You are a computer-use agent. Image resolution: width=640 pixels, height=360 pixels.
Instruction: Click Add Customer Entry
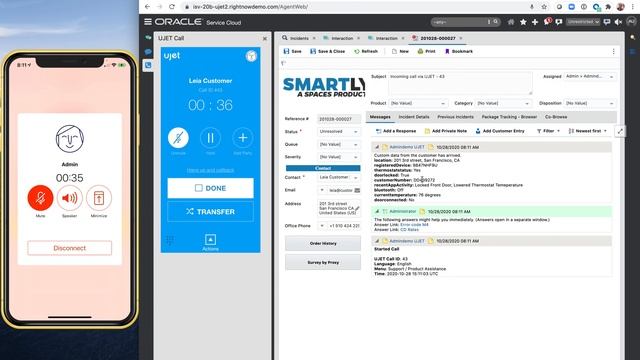pyautogui.click(x=500, y=131)
